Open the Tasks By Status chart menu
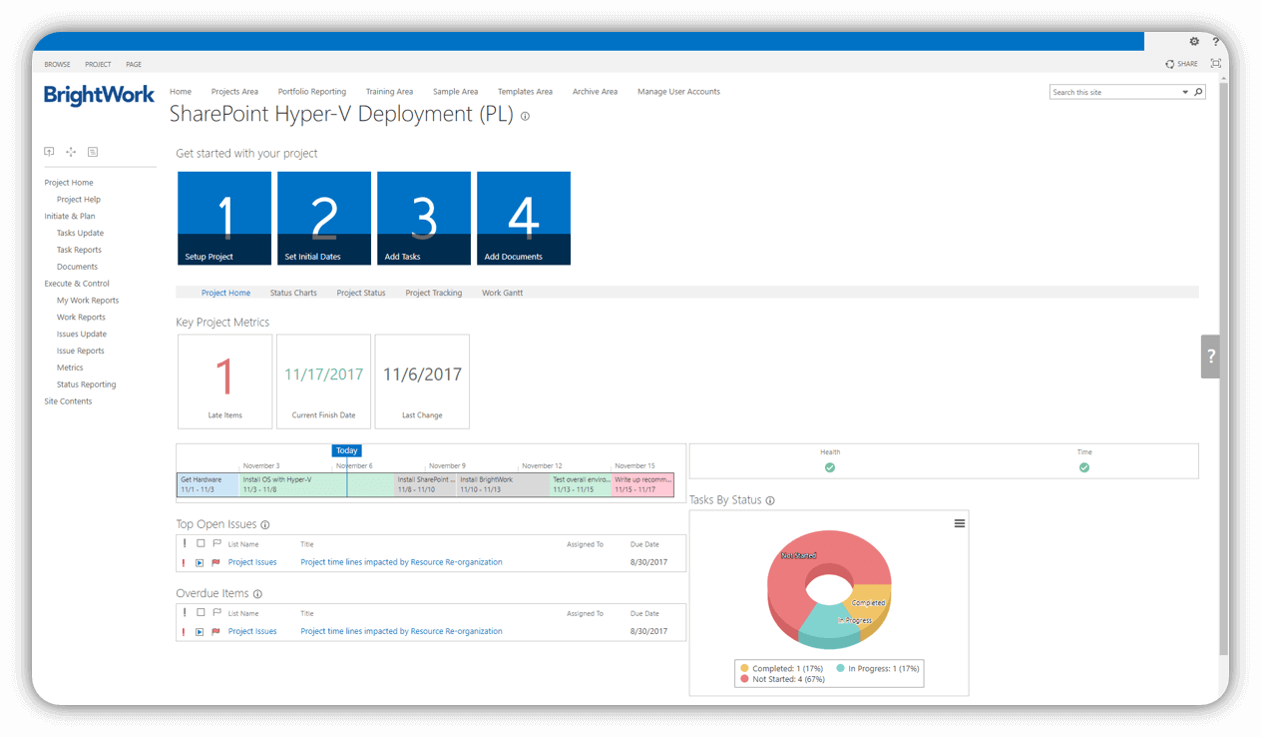This screenshot has width=1261, height=737. 959,522
